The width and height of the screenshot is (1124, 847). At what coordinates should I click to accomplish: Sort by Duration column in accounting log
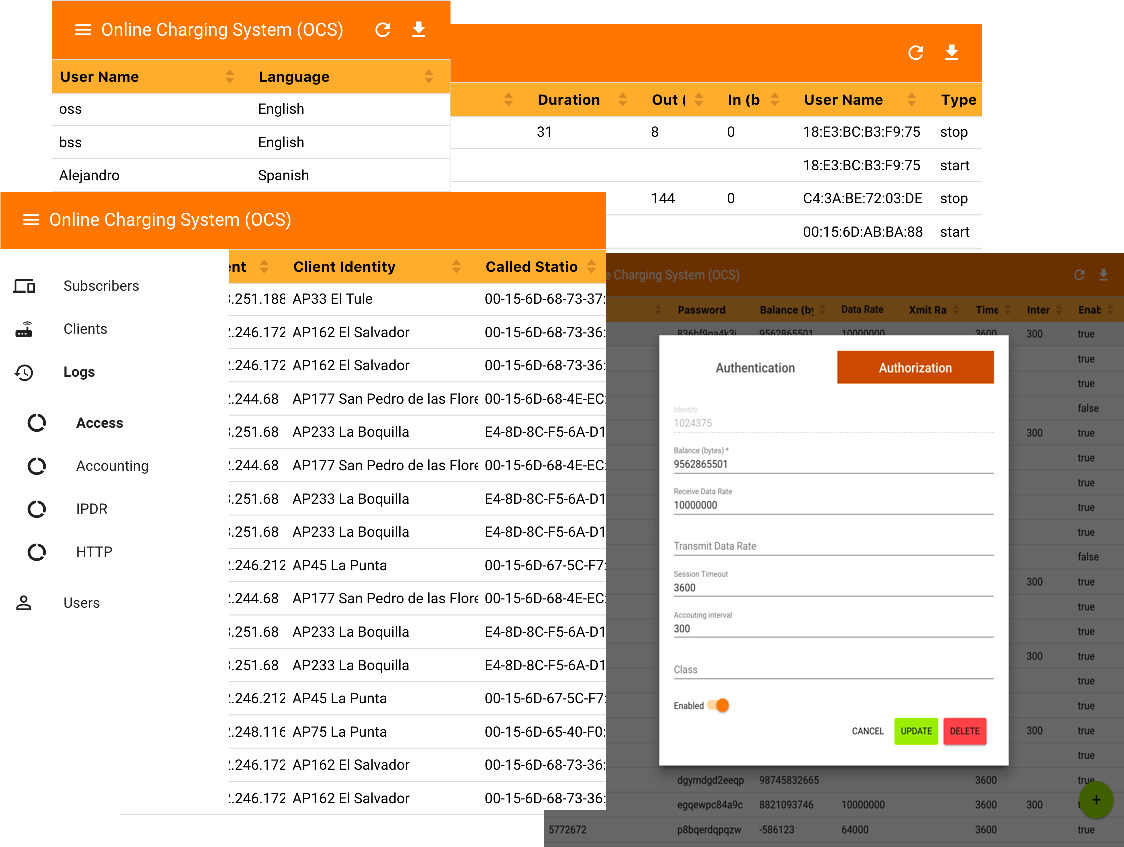pyautogui.click(x=622, y=100)
